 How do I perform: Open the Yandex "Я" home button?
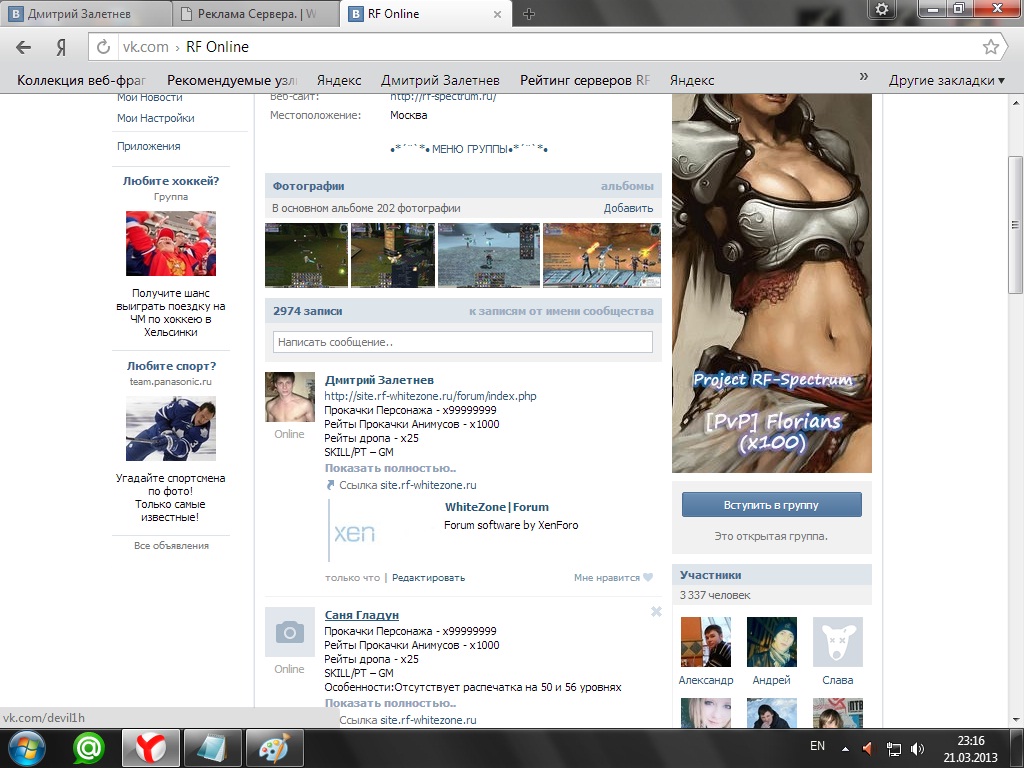(61, 47)
